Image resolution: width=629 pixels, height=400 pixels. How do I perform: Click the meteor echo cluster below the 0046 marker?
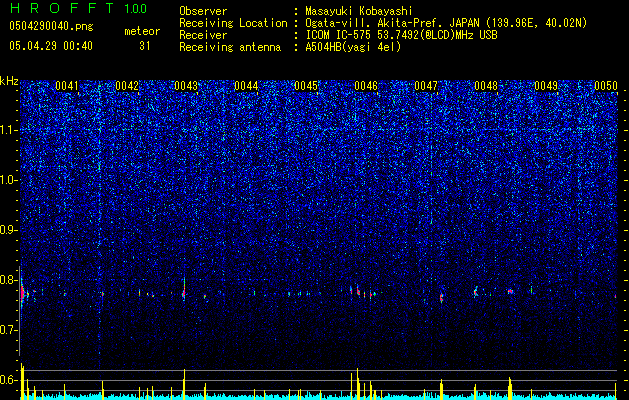[362, 292]
